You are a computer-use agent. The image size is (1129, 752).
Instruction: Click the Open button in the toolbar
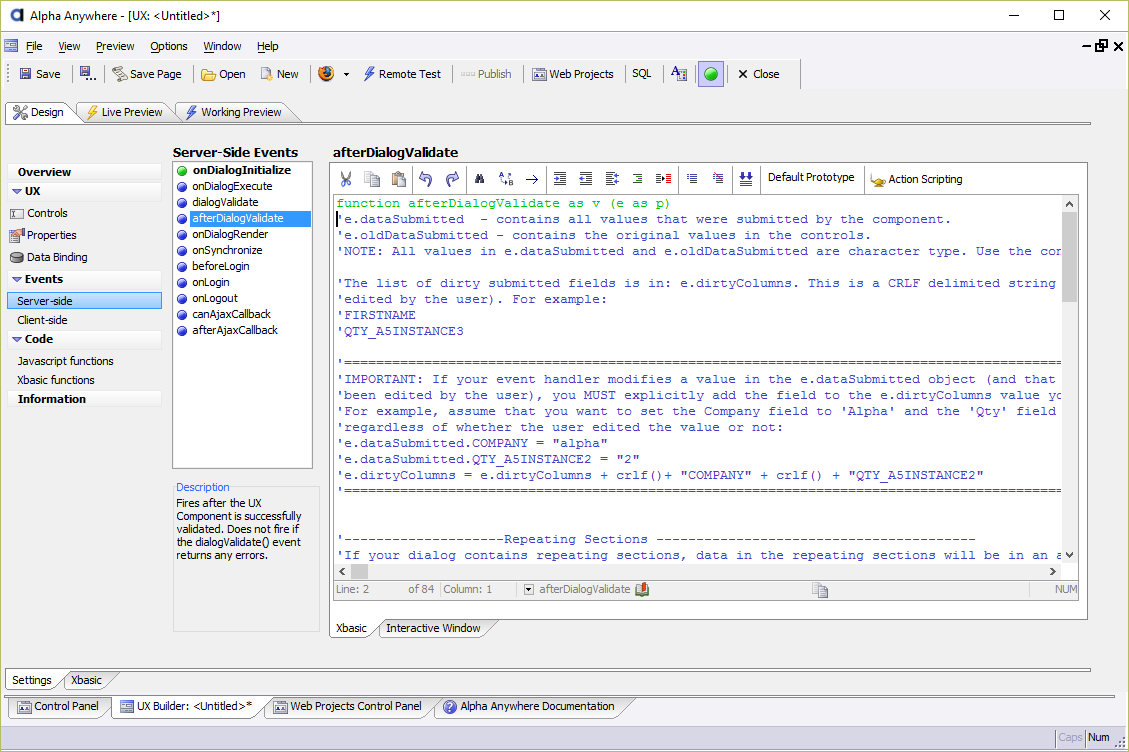pyautogui.click(x=223, y=73)
